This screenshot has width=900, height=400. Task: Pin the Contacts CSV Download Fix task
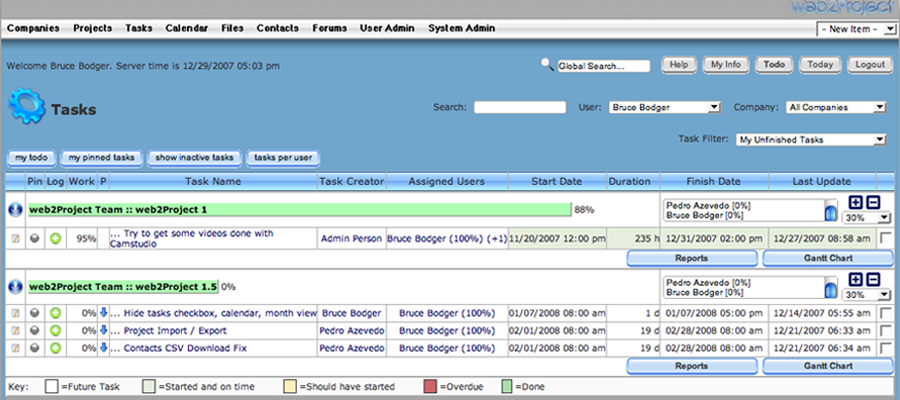point(35,348)
